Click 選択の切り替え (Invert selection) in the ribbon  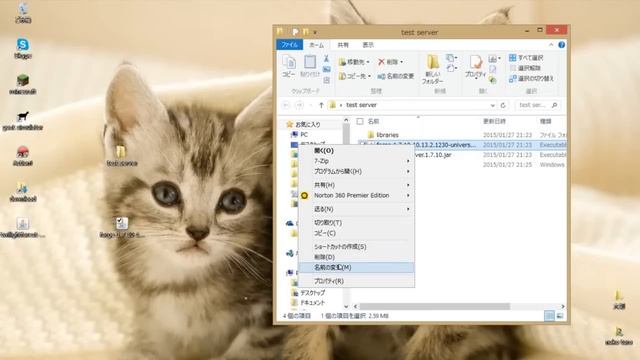pos(531,78)
